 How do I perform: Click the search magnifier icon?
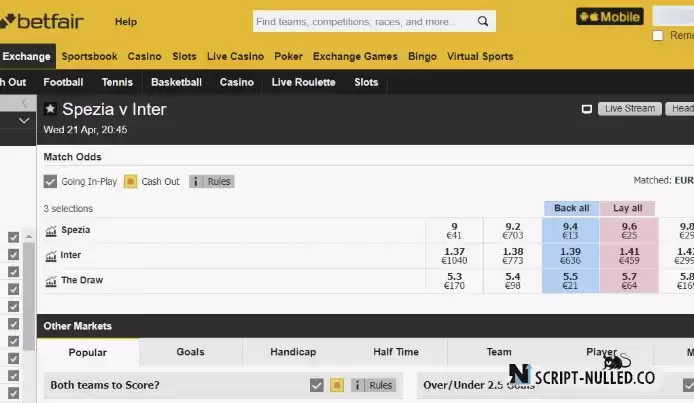(x=483, y=21)
